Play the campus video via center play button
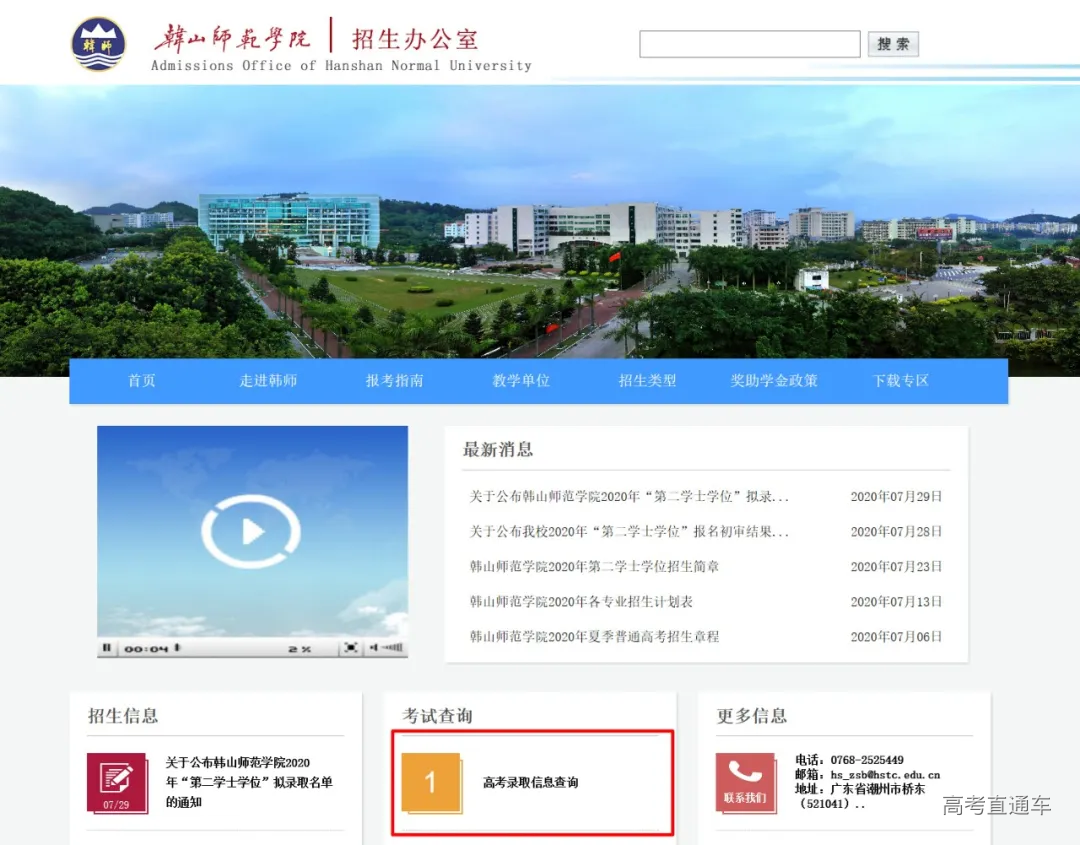This screenshot has width=1080, height=845. click(252, 532)
